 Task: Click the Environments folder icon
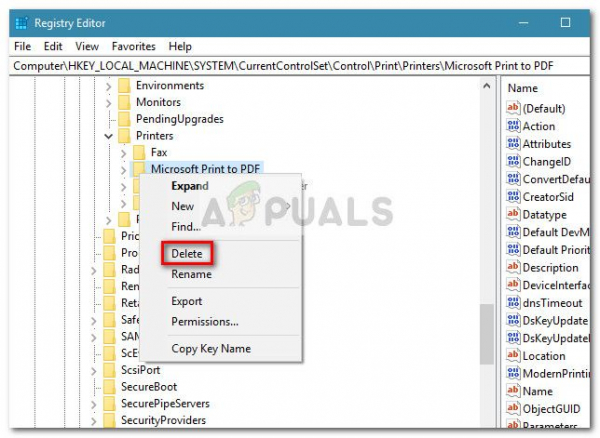(x=124, y=85)
